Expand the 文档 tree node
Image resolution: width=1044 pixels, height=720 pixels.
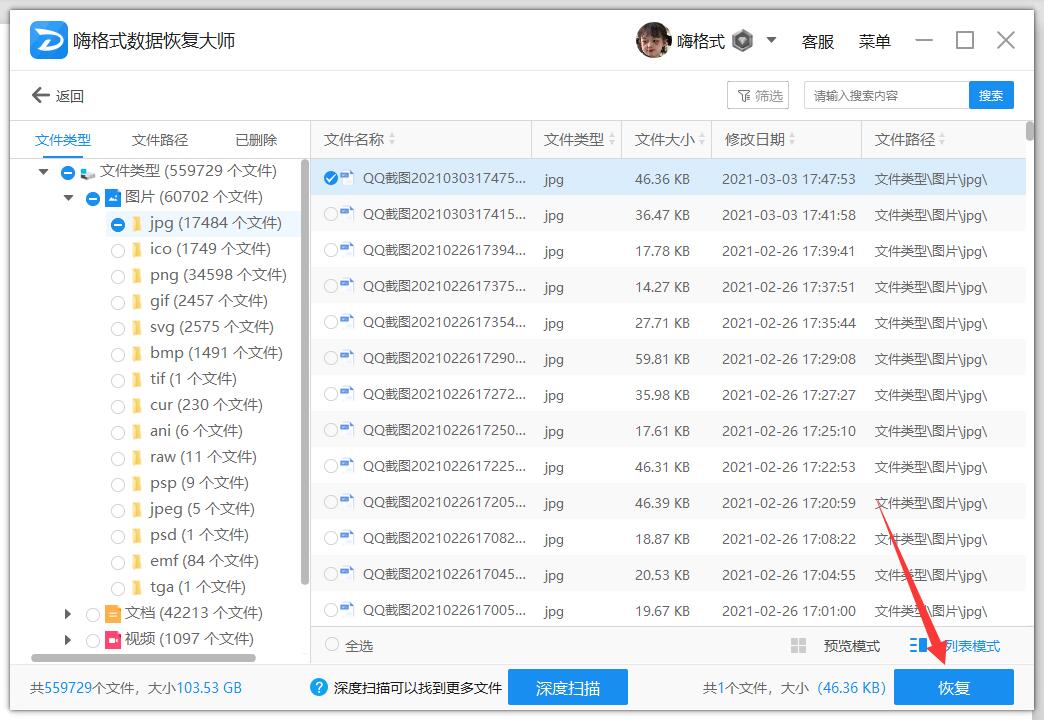click(x=67, y=613)
